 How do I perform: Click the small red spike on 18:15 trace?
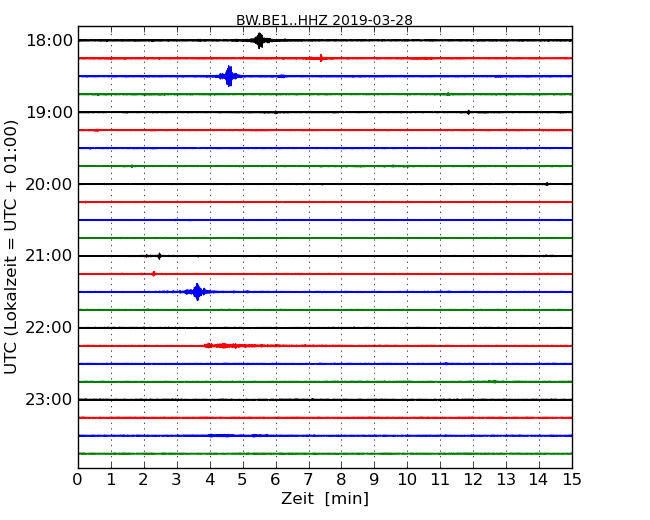click(321, 58)
